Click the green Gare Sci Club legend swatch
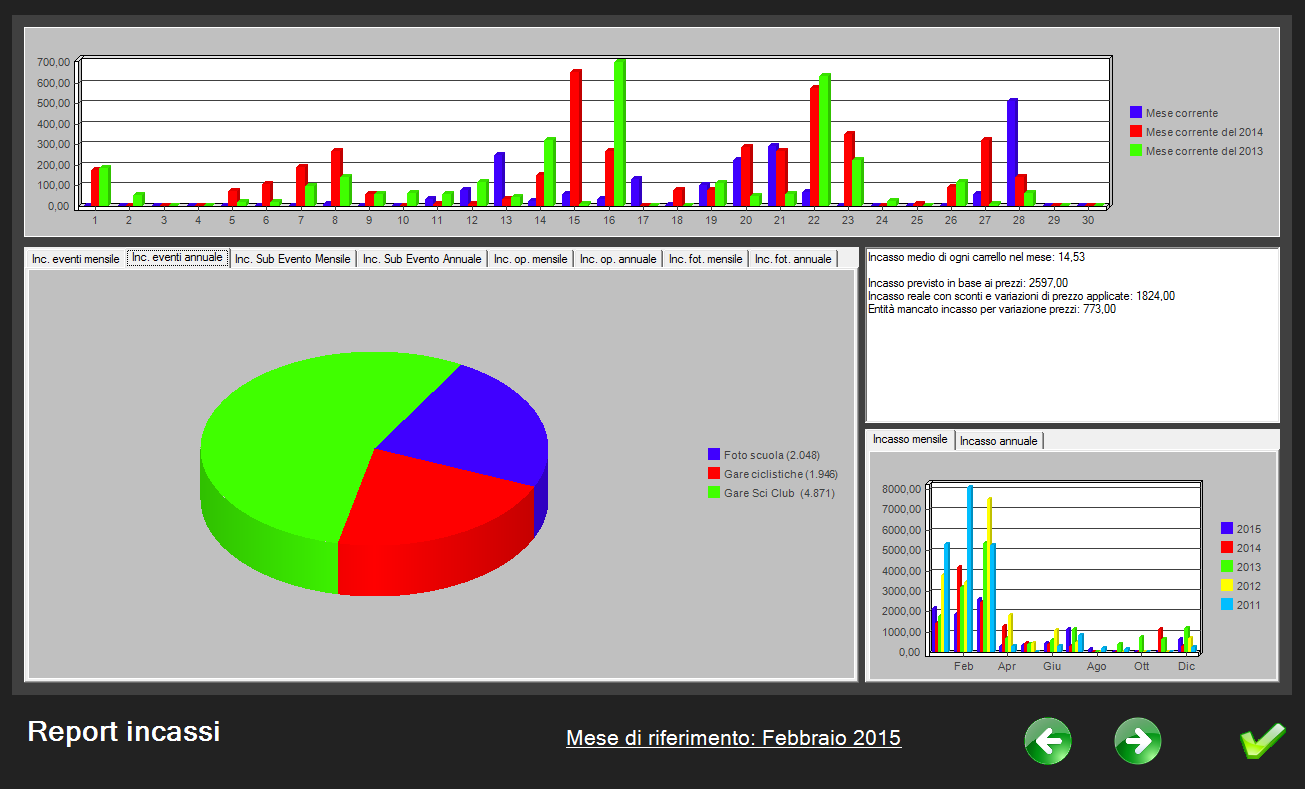 click(714, 493)
